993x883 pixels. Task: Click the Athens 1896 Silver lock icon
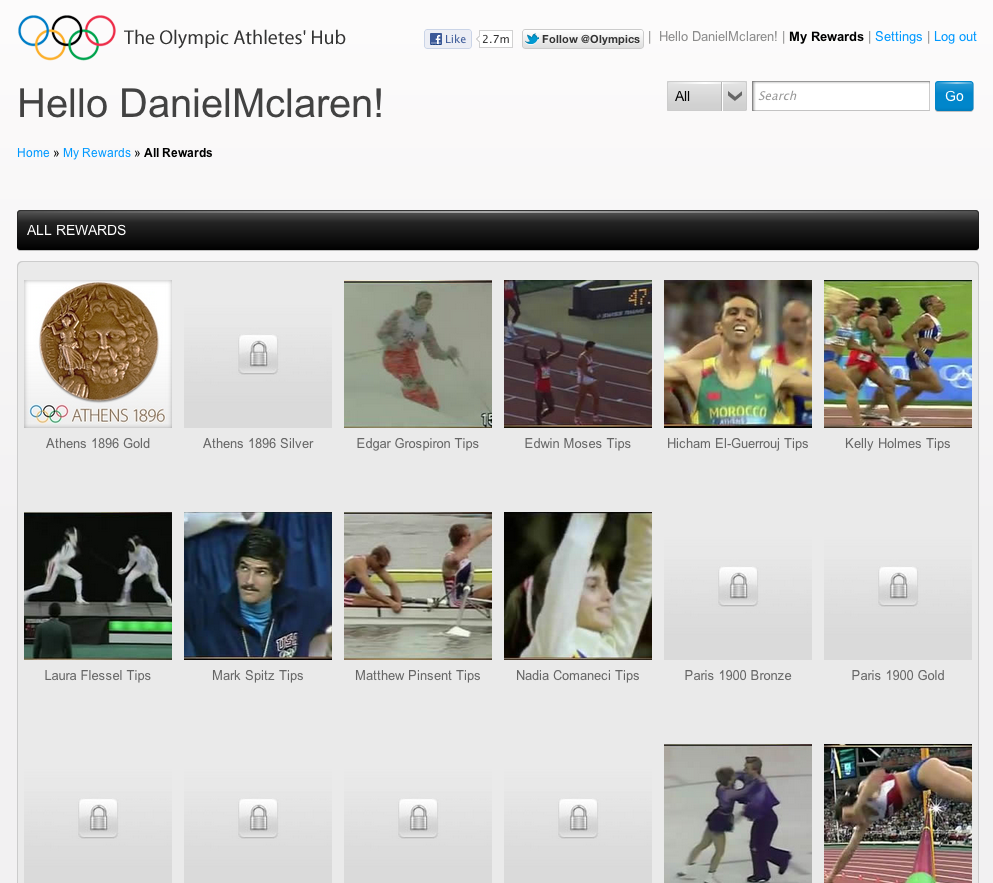pos(258,355)
